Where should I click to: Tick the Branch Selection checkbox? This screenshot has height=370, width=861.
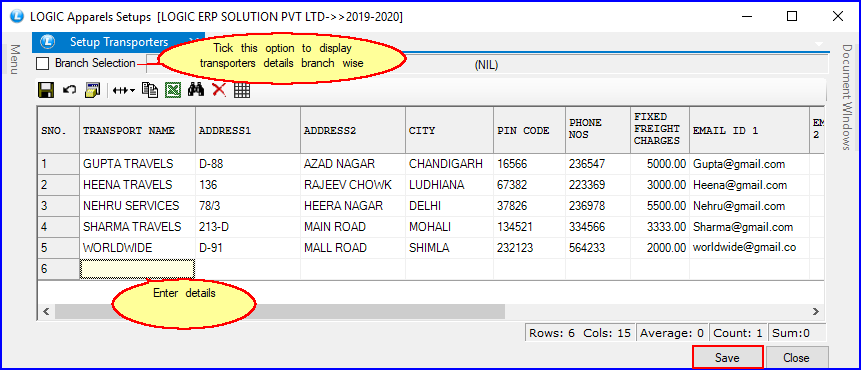pos(42,64)
